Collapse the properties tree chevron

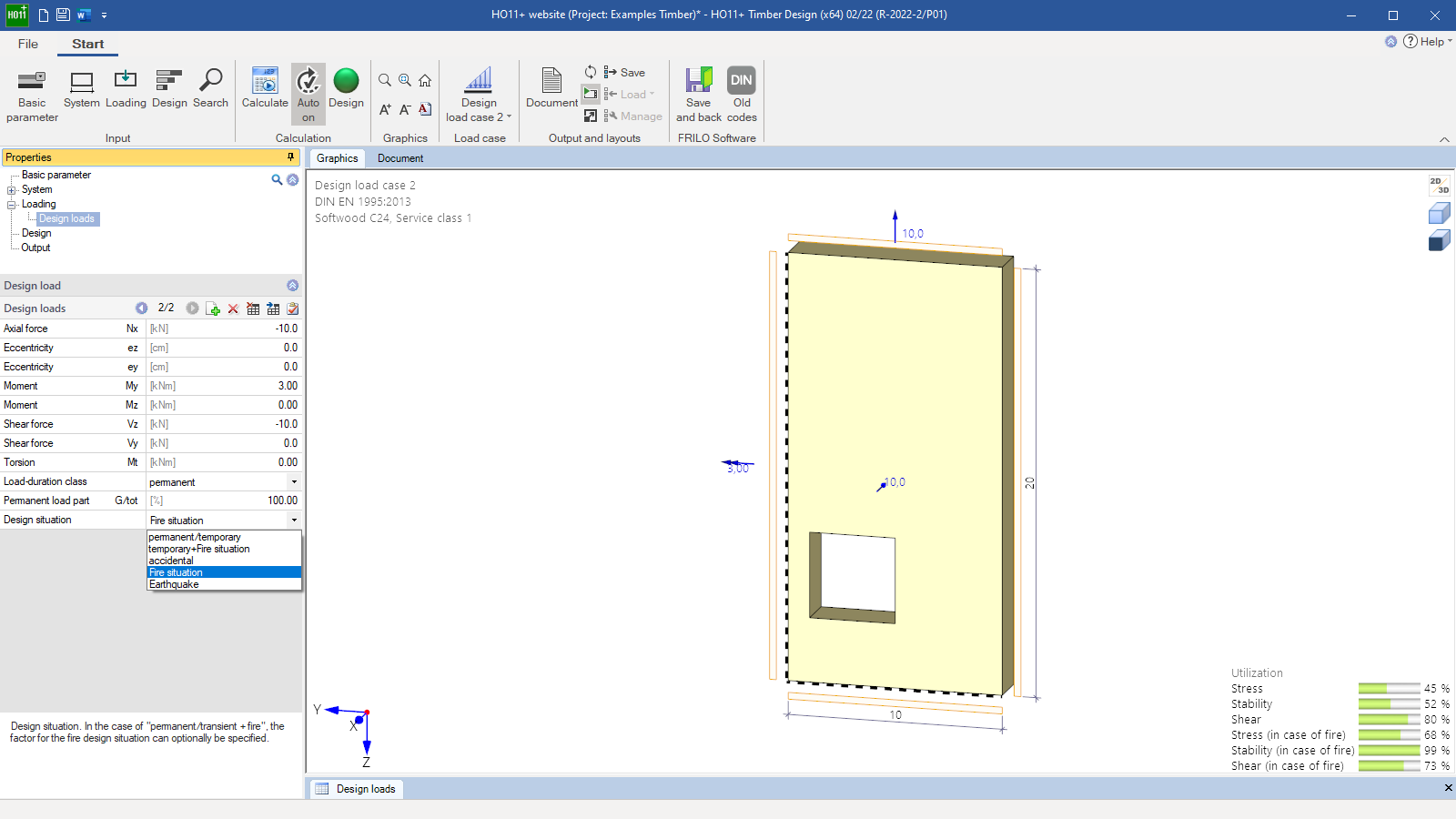tap(293, 179)
